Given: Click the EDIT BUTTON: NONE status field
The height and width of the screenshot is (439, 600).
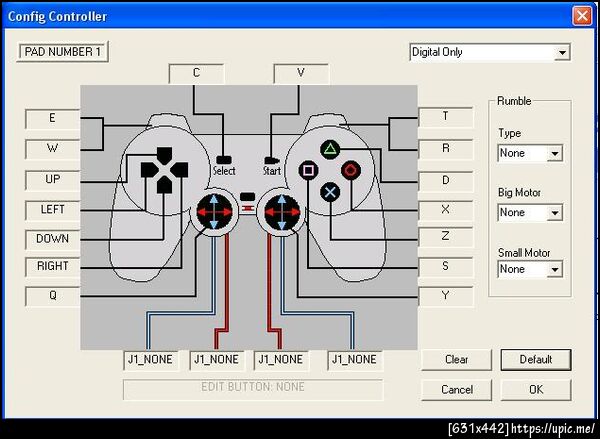Looking at the screenshot, I should coord(253,389).
